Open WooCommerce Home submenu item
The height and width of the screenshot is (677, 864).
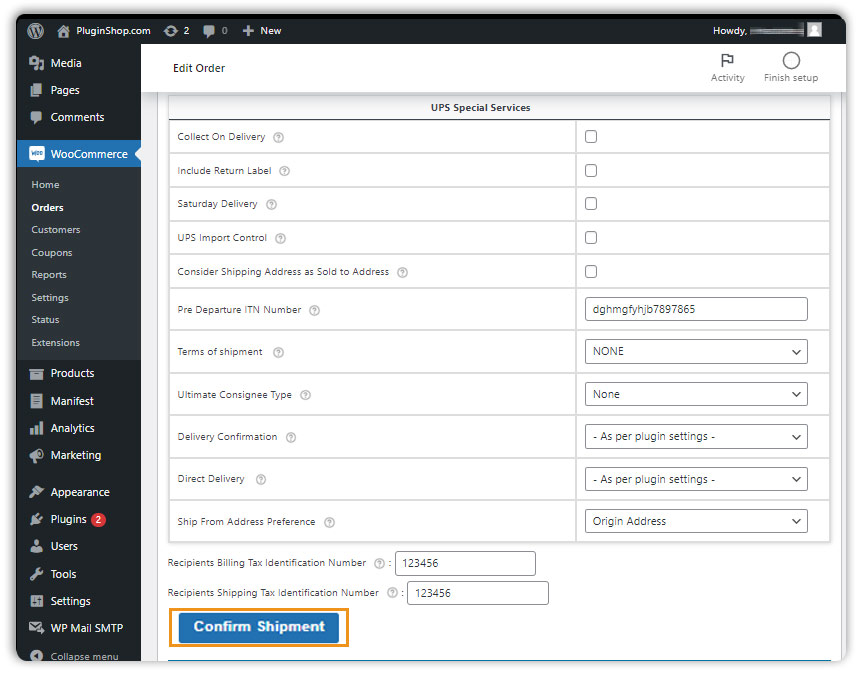[x=45, y=185]
